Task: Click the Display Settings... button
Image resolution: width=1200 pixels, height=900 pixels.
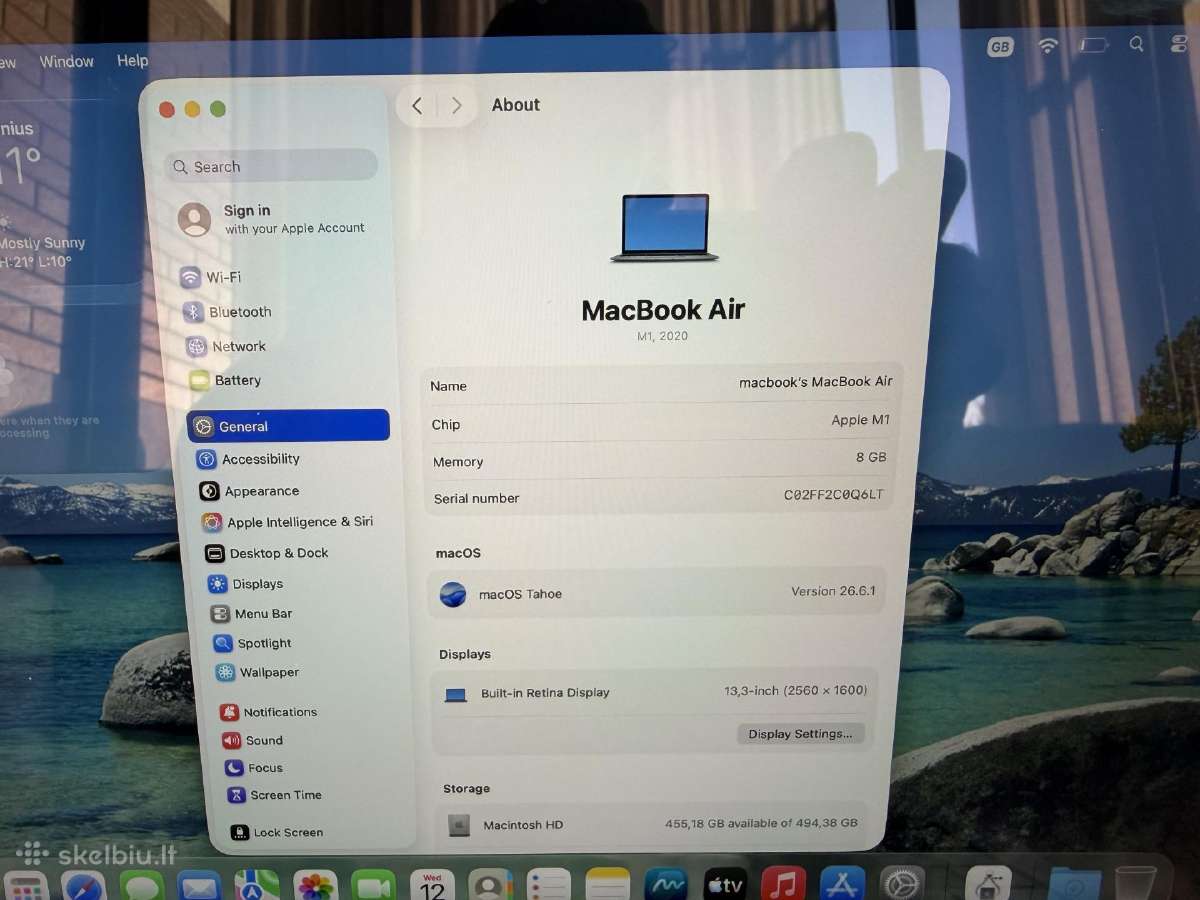Action: tap(800, 734)
